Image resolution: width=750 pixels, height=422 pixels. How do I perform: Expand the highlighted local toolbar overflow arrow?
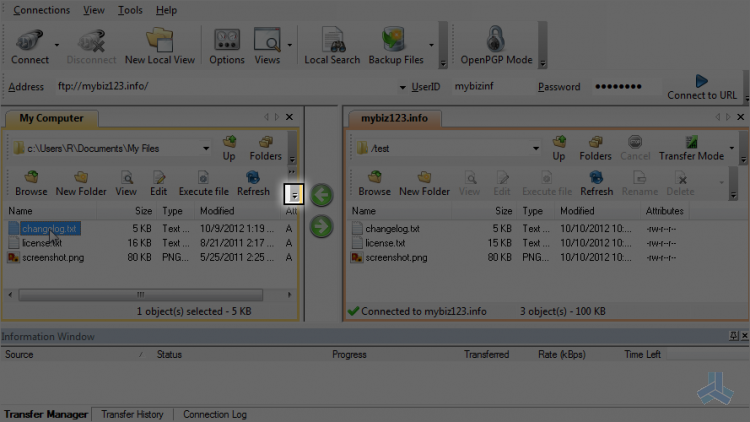click(x=294, y=194)
